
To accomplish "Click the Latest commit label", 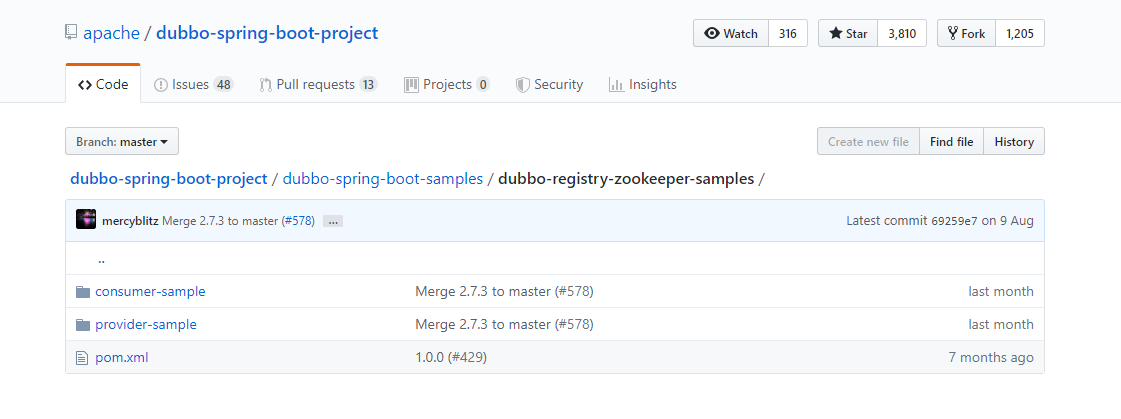I will point(887,221).
